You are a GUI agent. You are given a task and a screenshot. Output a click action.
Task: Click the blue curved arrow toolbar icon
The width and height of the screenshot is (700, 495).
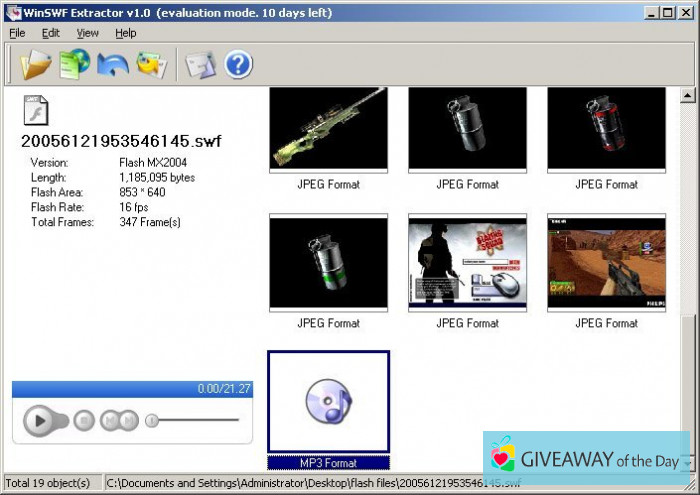(113, 65)
